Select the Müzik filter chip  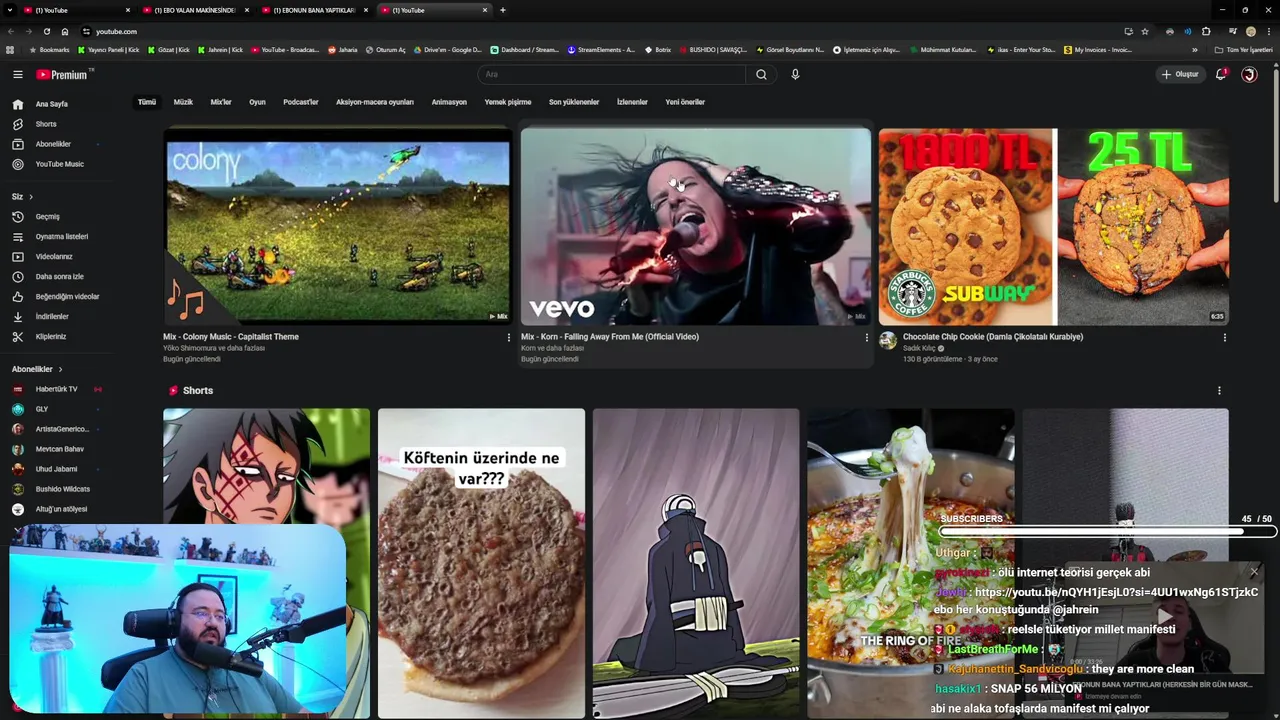[x=183, y=102]
